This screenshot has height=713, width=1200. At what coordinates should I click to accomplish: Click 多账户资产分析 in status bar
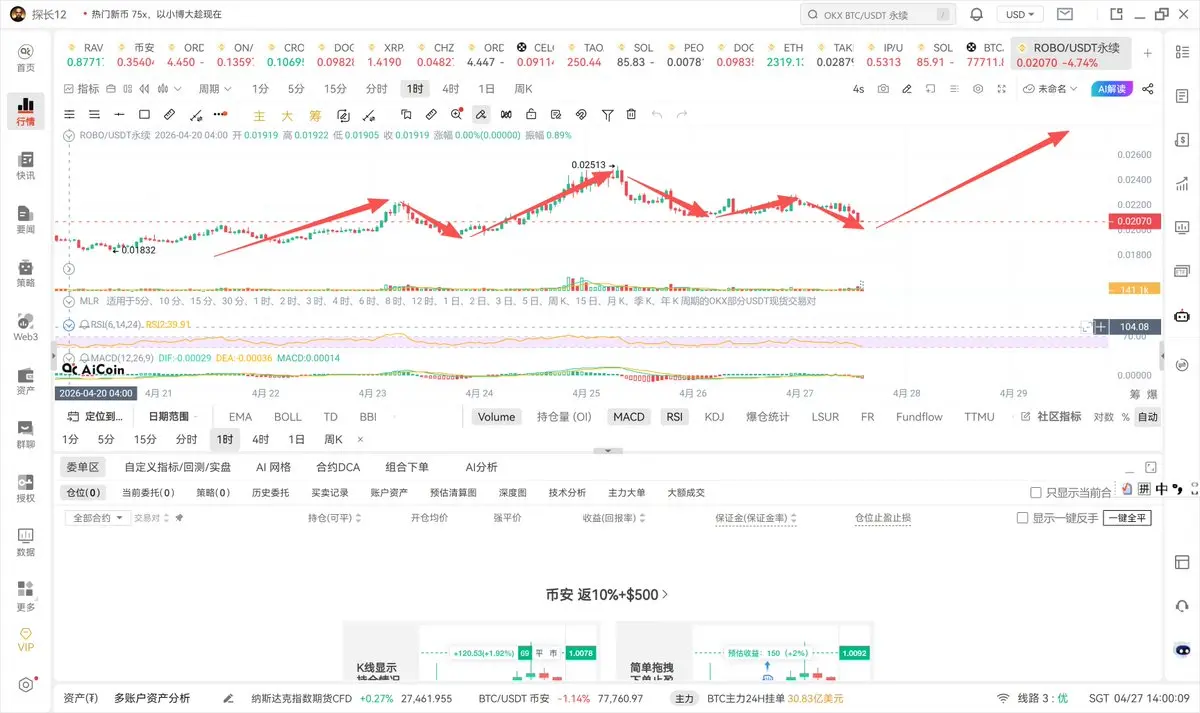tap(151, 698)
